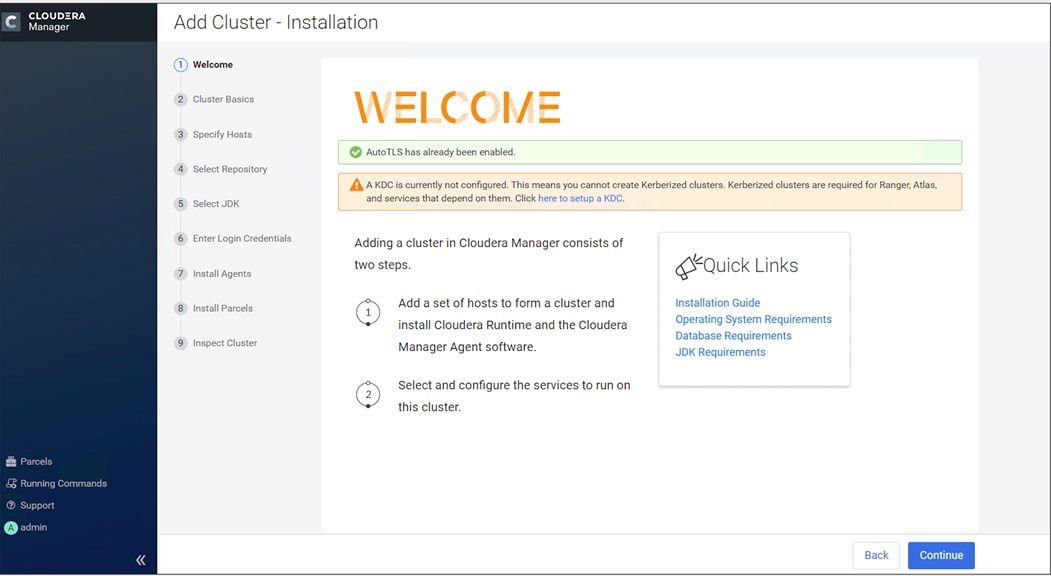Click the orange KDC warning triangle icon
Image resolution: width=1051 pixels, height=576 pixels.
[x=357, y=184]
